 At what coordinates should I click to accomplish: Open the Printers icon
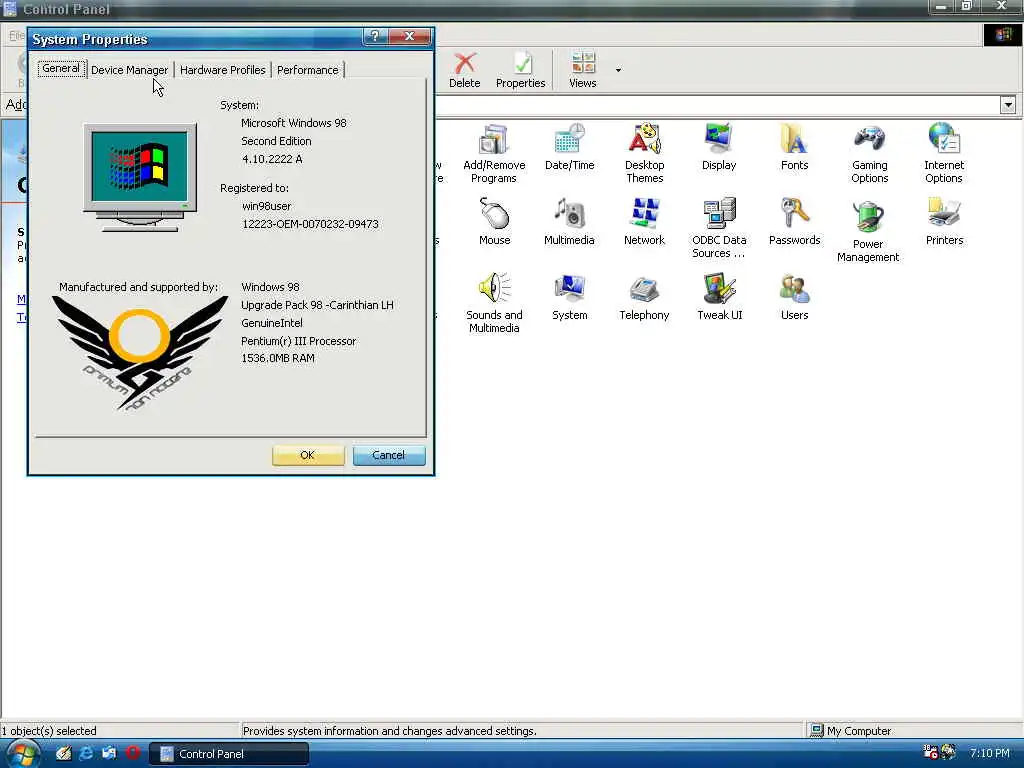[x=944, y=221]
